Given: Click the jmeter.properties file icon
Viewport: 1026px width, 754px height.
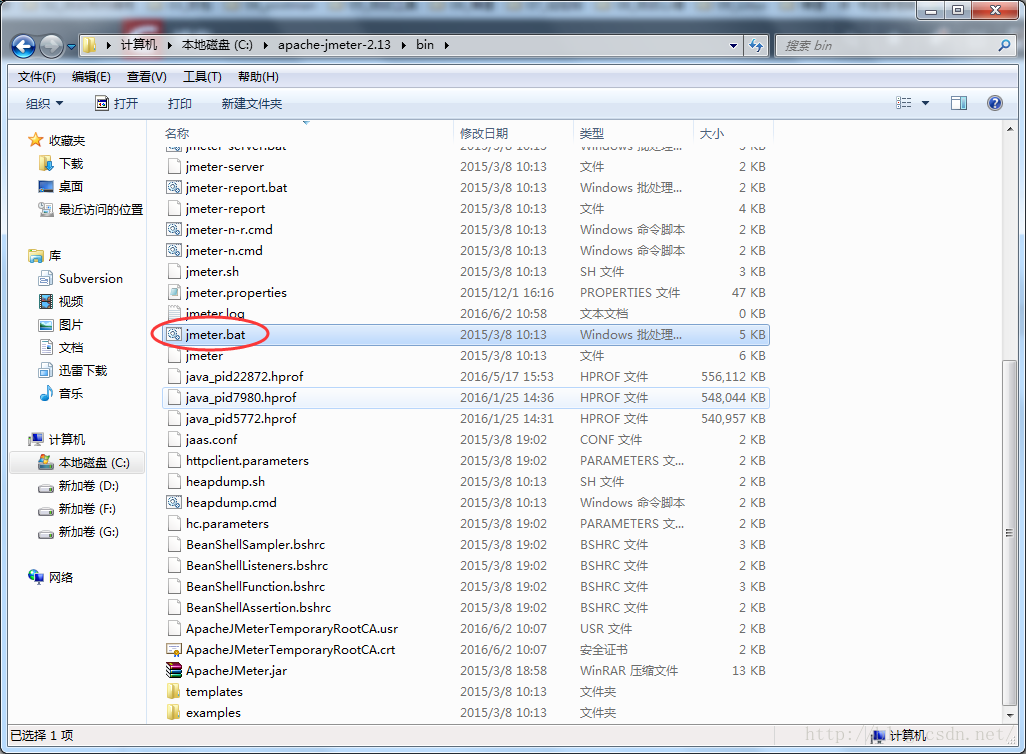Looking at the screenshot, I should tap(173, 293).
